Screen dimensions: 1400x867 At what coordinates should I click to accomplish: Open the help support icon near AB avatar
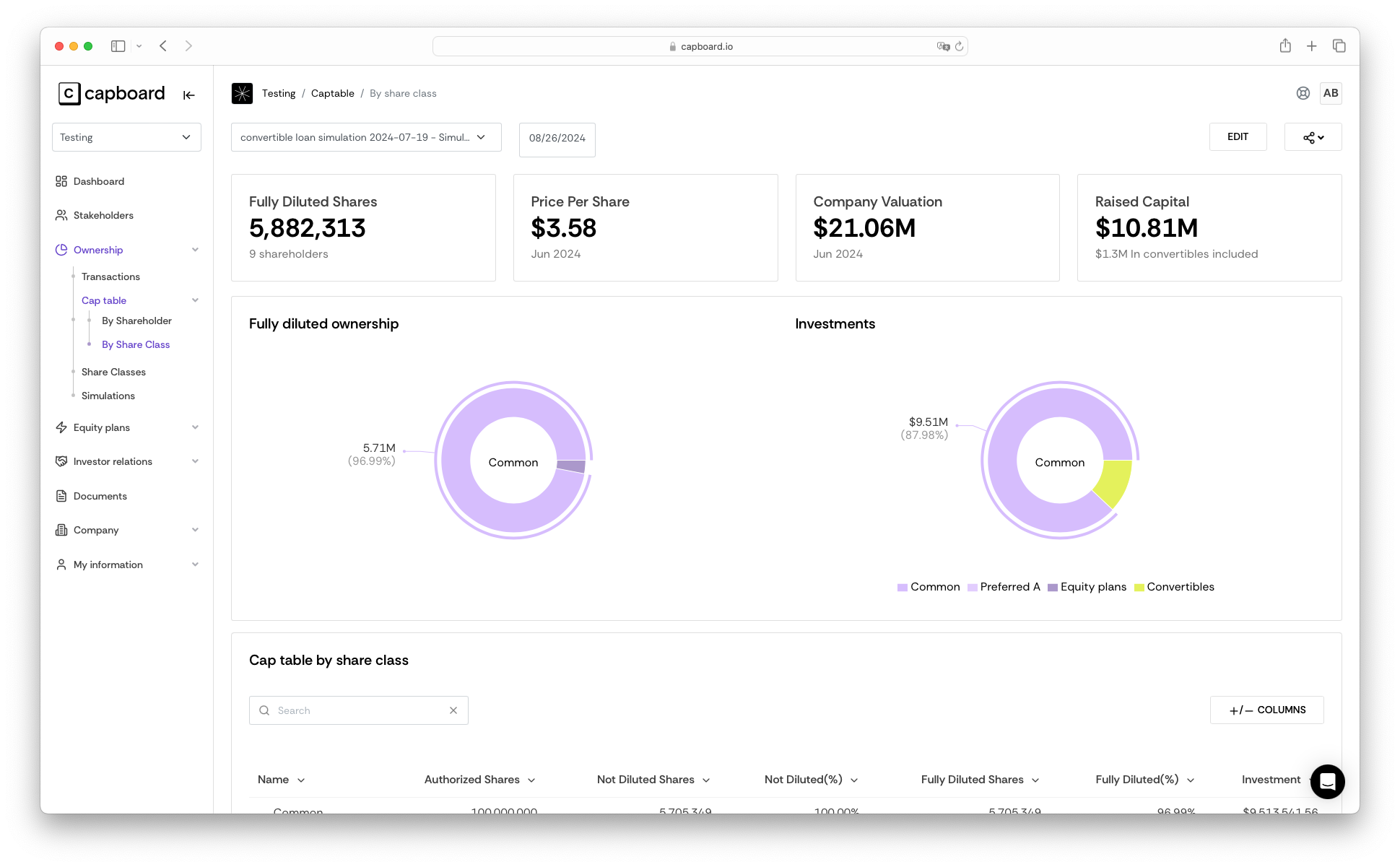click(x=1303, y=93)
